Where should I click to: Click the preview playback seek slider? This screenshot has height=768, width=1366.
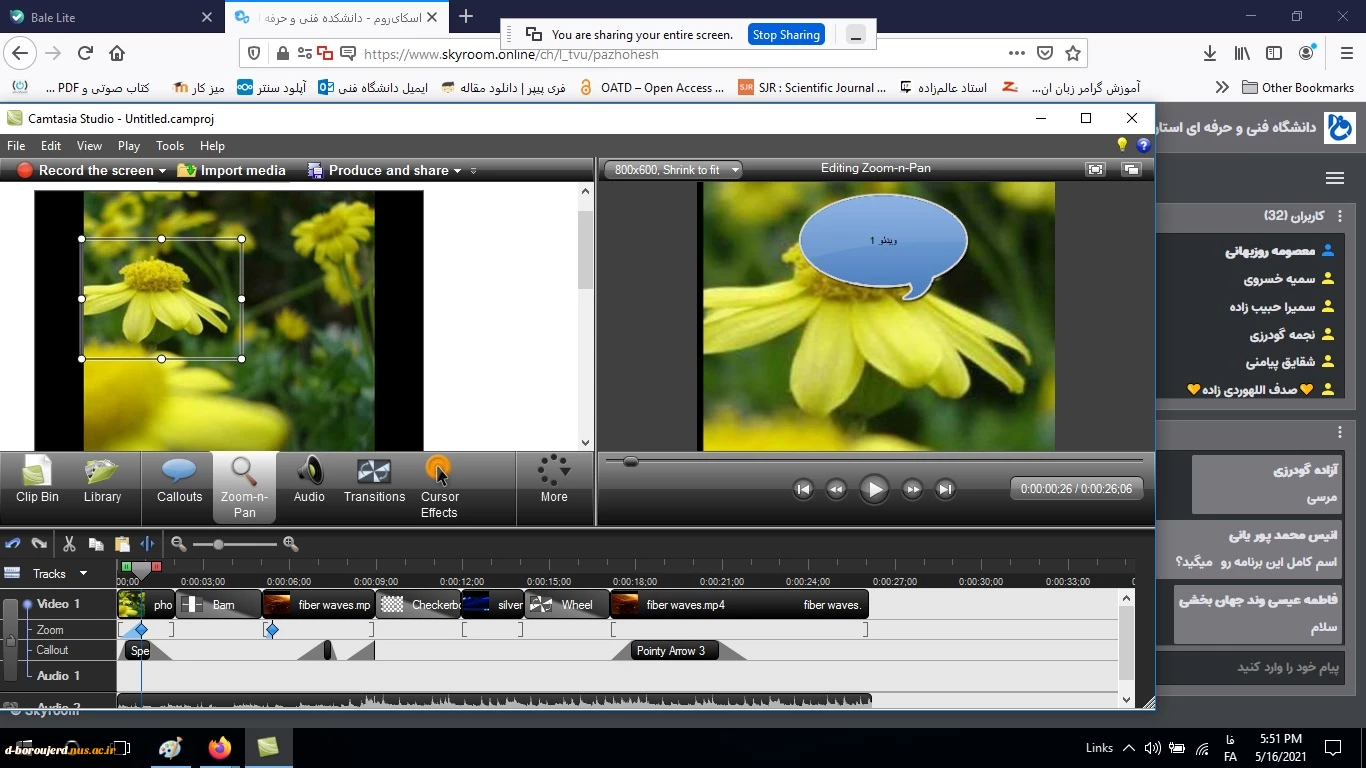coord(631,461)
